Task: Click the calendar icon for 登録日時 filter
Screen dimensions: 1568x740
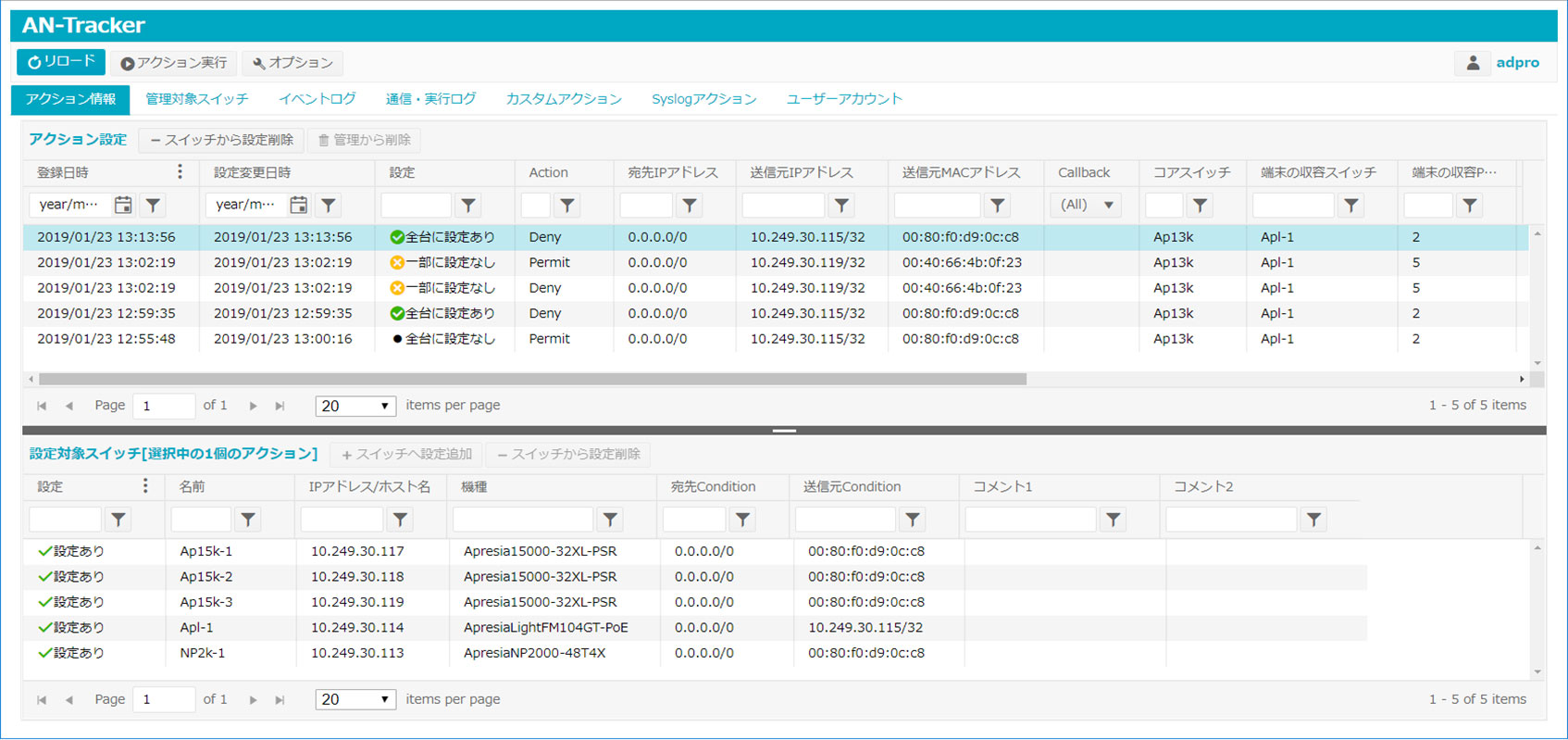Action: (123, 205)
